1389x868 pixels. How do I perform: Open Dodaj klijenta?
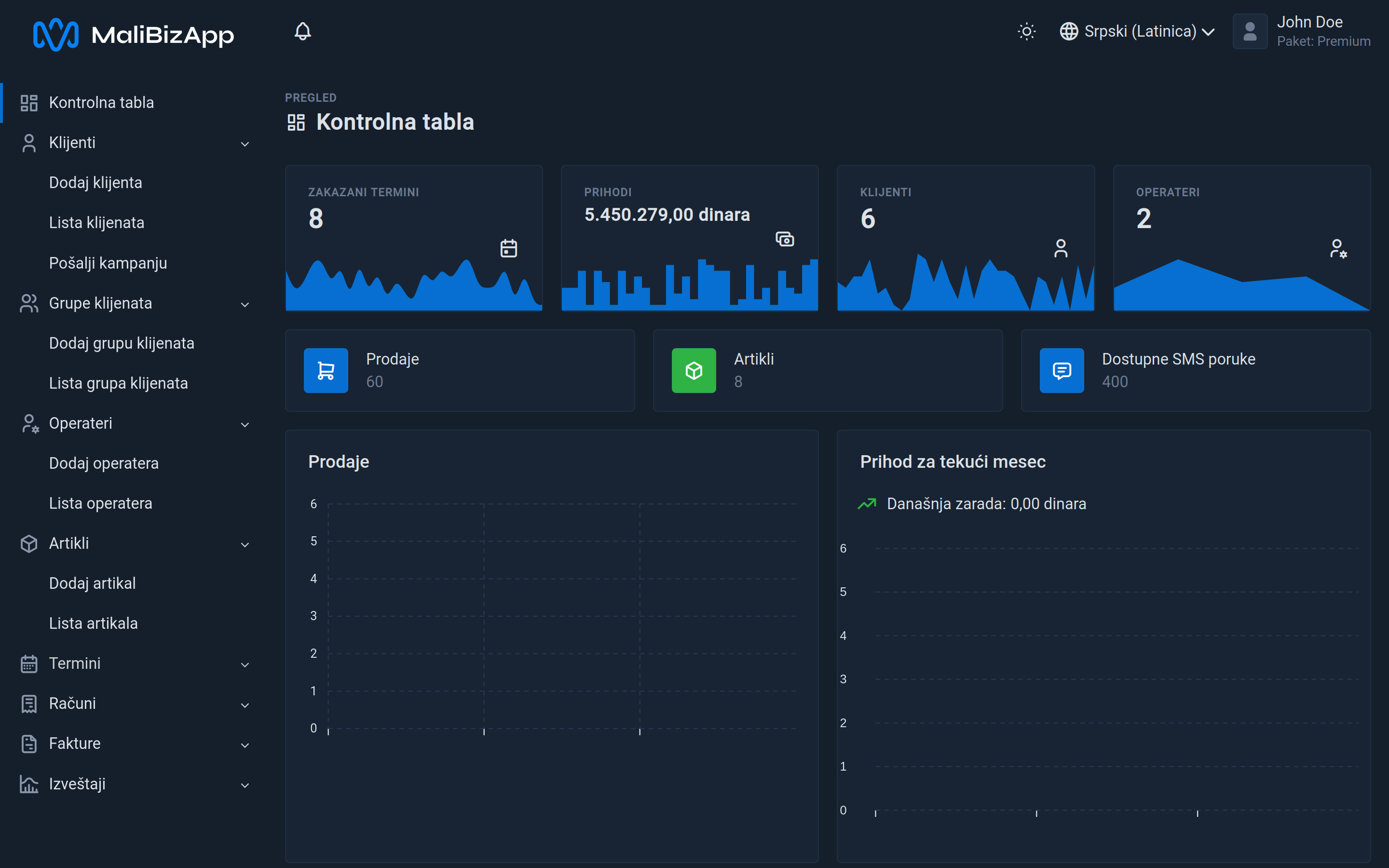(95, 183)
